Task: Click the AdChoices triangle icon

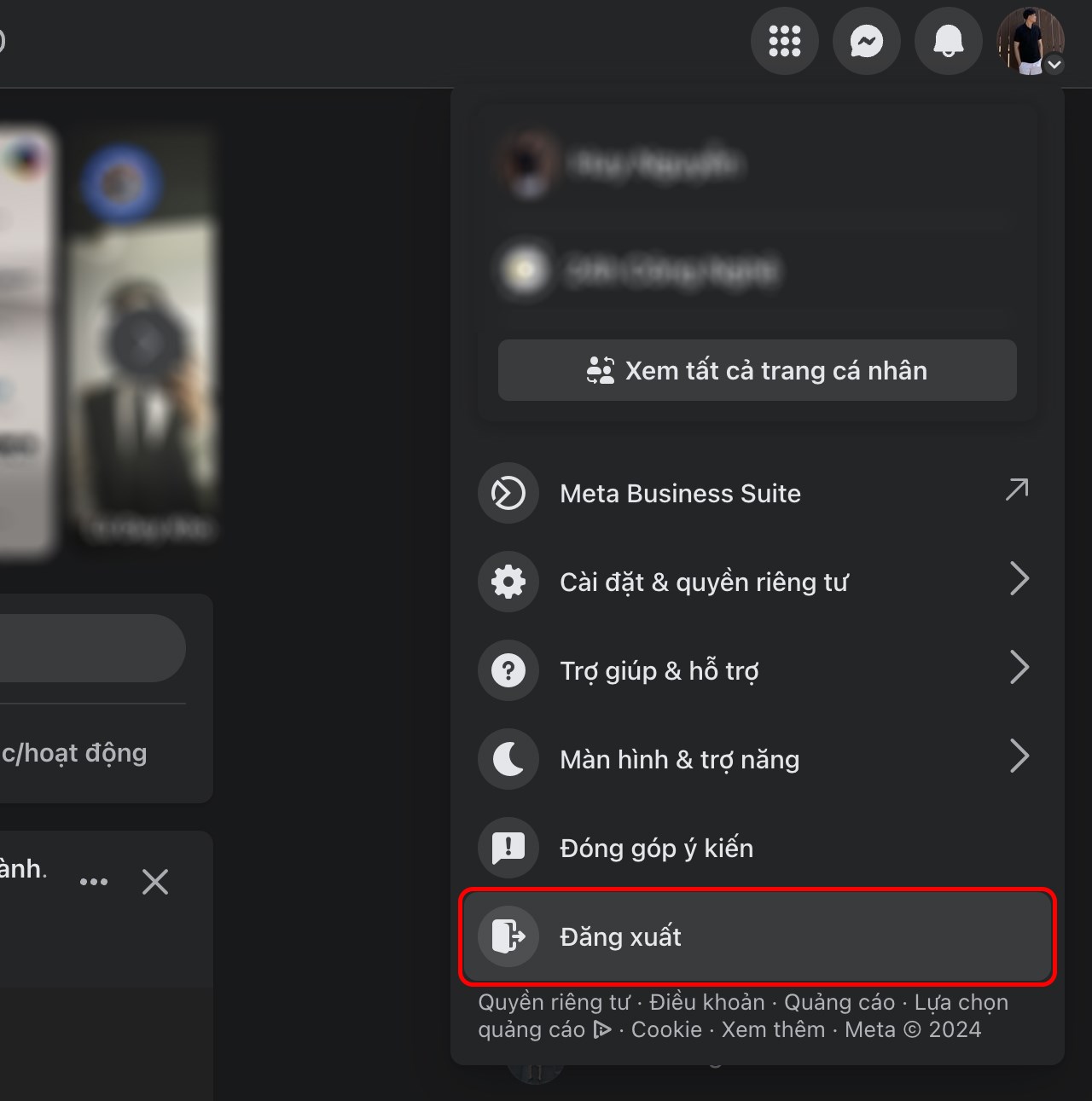Action: [602, 1029]
